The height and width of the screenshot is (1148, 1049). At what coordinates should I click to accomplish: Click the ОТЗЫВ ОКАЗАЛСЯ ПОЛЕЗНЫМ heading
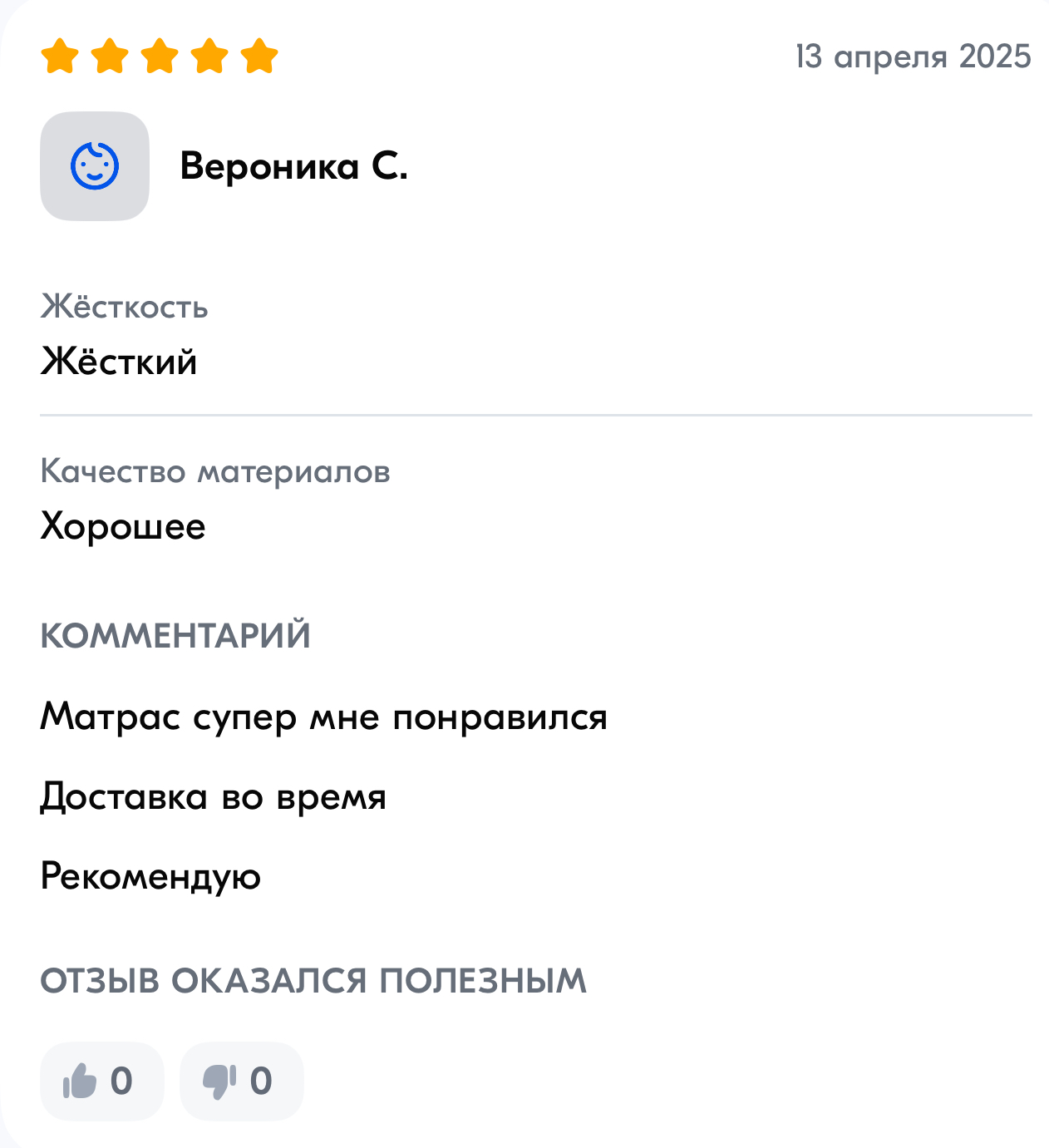pyautogui.click(x=313, y=981)
